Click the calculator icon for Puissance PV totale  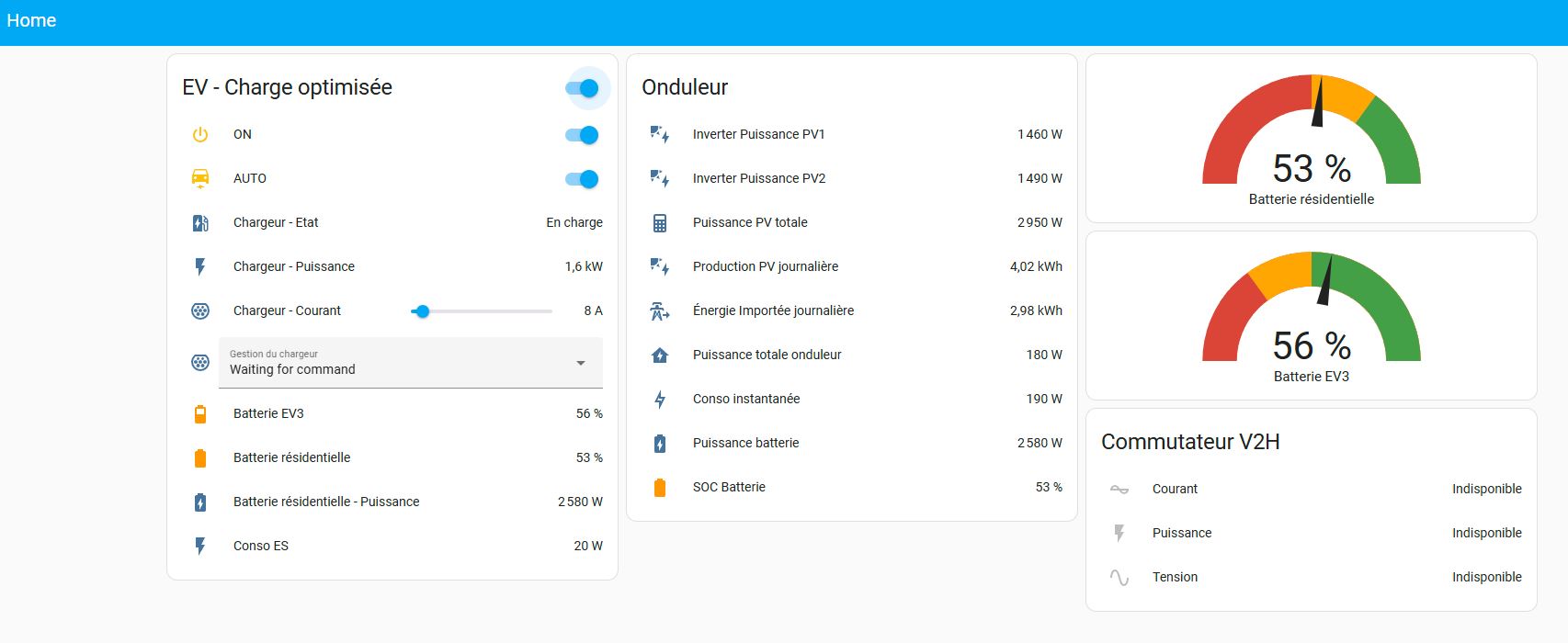[x=660, y=223]
